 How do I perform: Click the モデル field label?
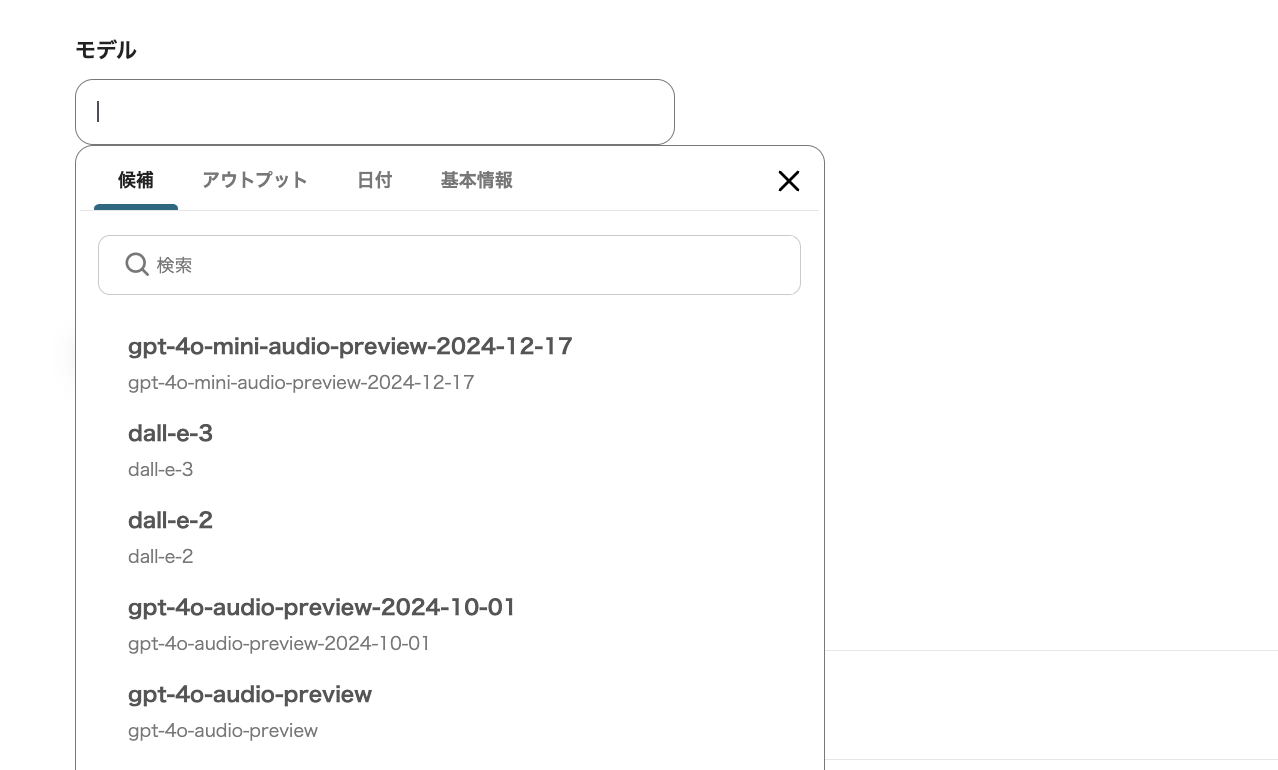(106, 50)
